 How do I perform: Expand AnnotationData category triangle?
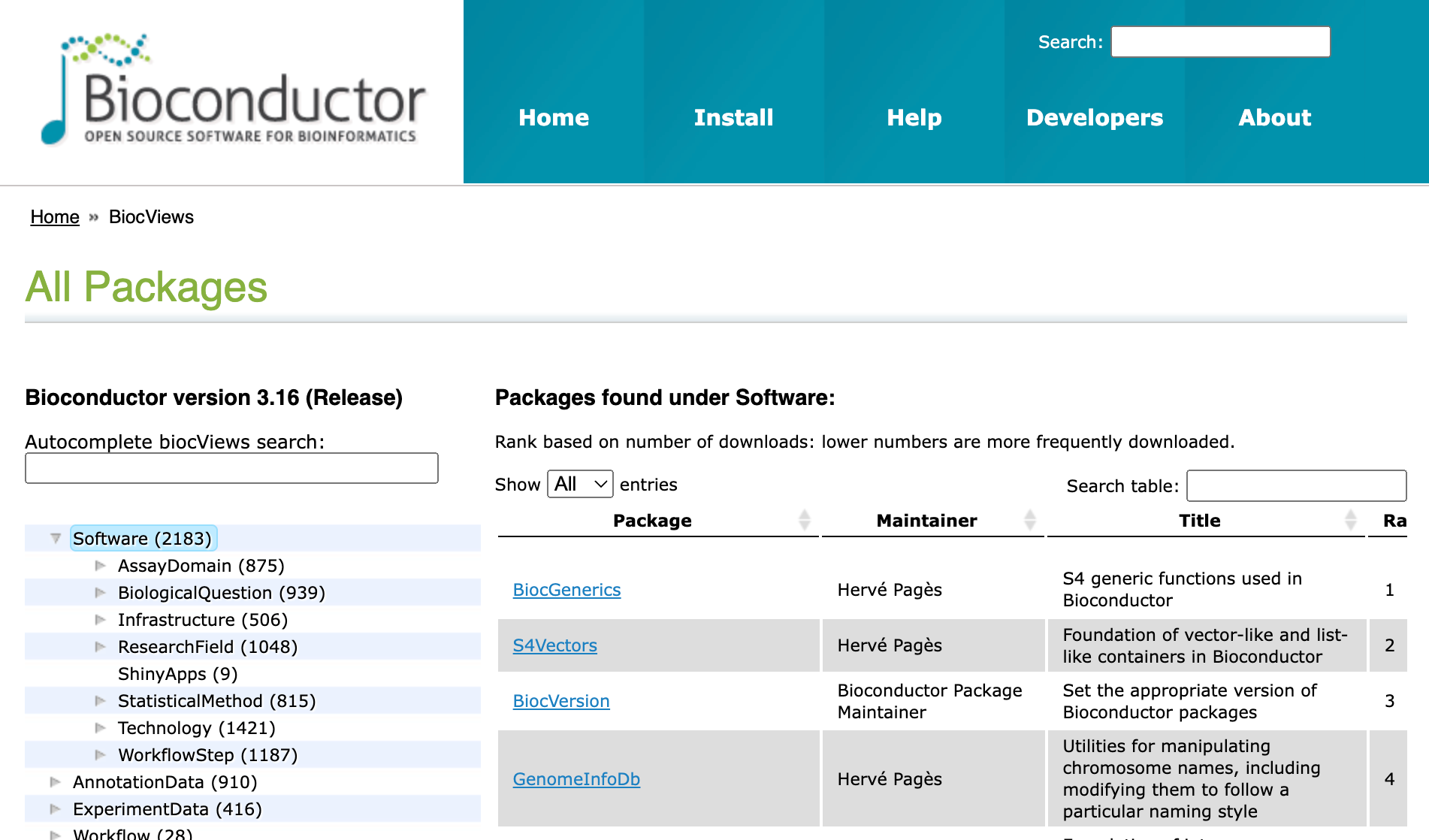55,782
